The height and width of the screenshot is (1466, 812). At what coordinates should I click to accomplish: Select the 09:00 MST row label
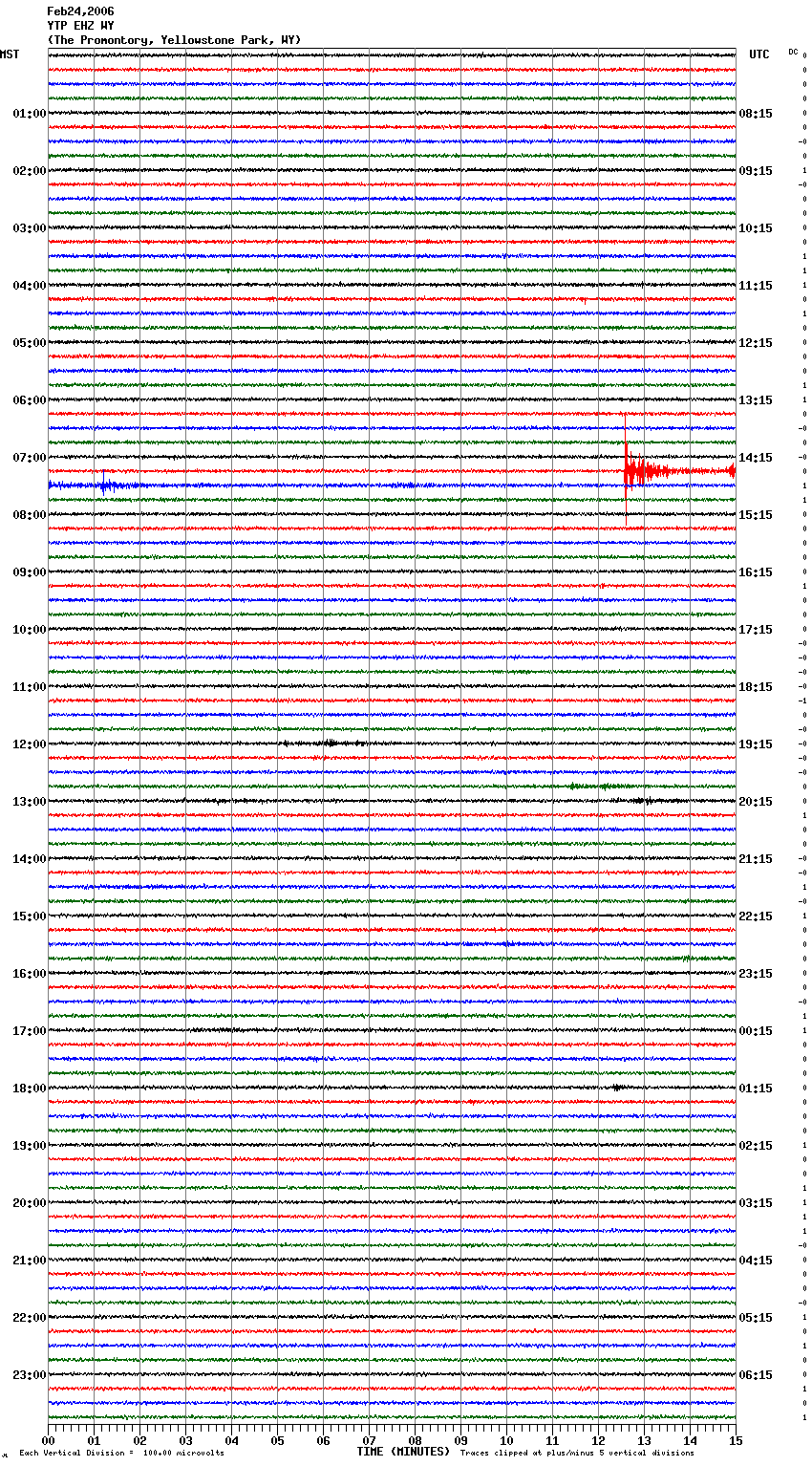click(29, 572)
